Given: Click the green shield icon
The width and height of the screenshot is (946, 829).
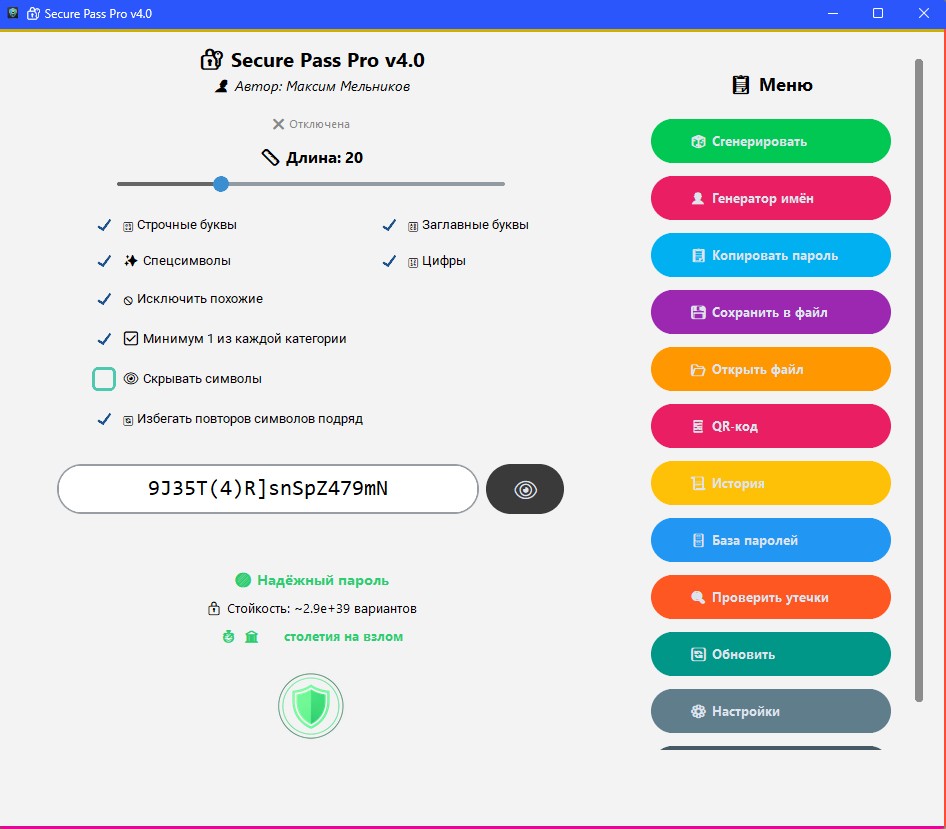Looking at the screenshot, I should [311, 706].
